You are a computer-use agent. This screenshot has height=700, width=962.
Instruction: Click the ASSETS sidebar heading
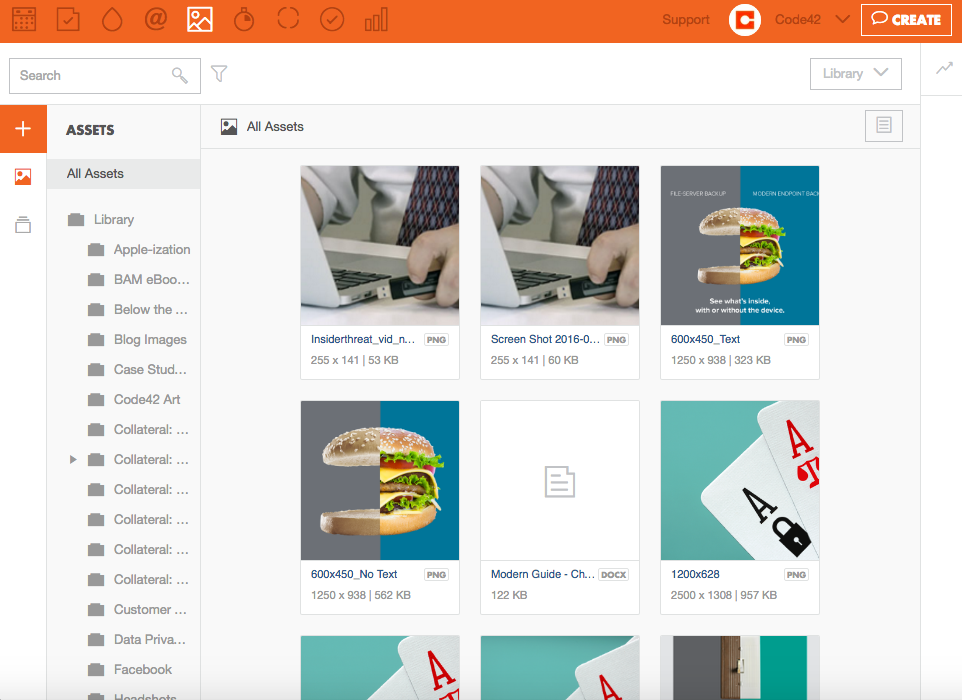click(x=90, y=130)
